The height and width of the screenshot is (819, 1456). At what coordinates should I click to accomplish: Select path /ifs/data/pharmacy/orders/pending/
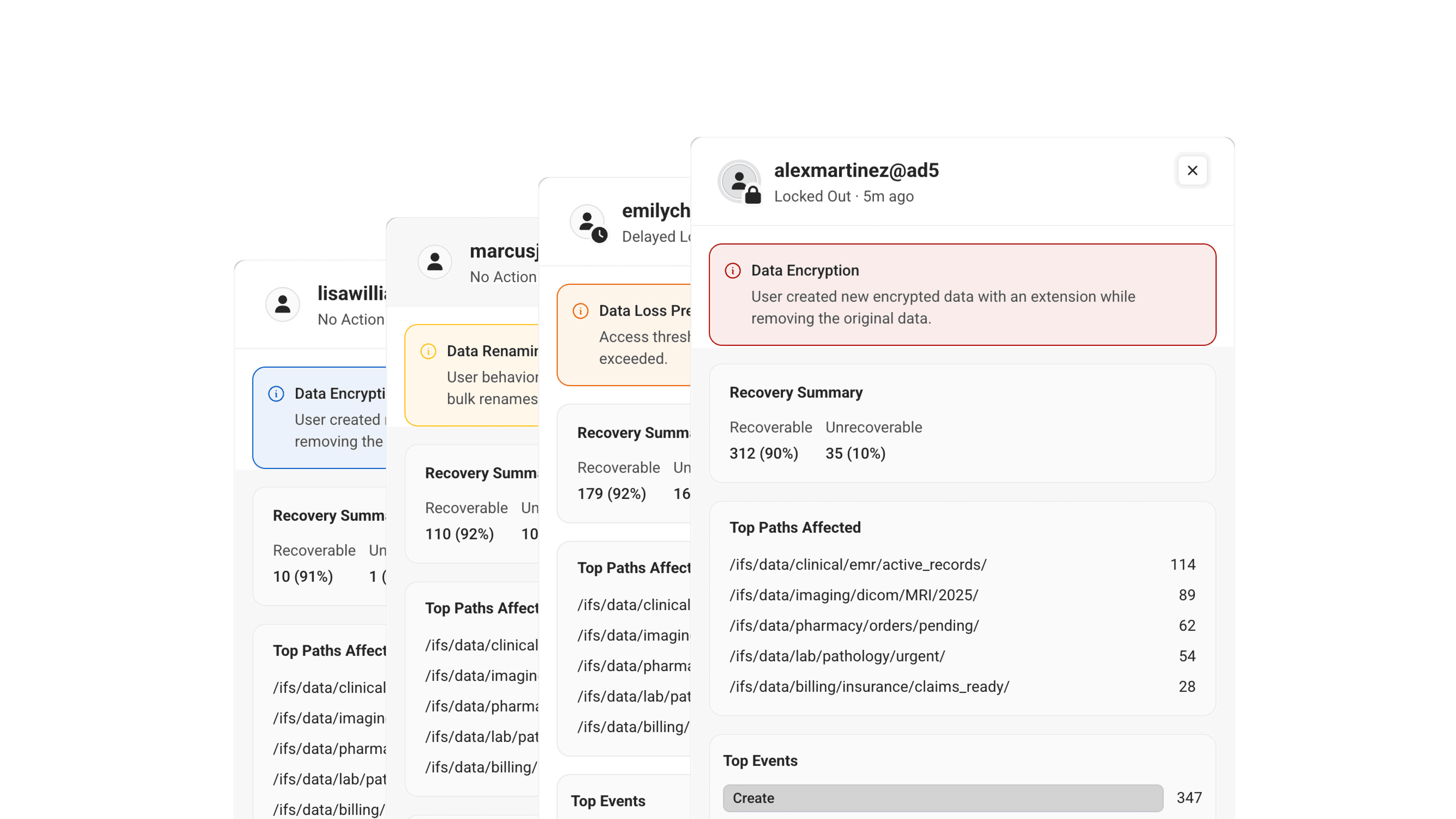[x=854, y=625]
